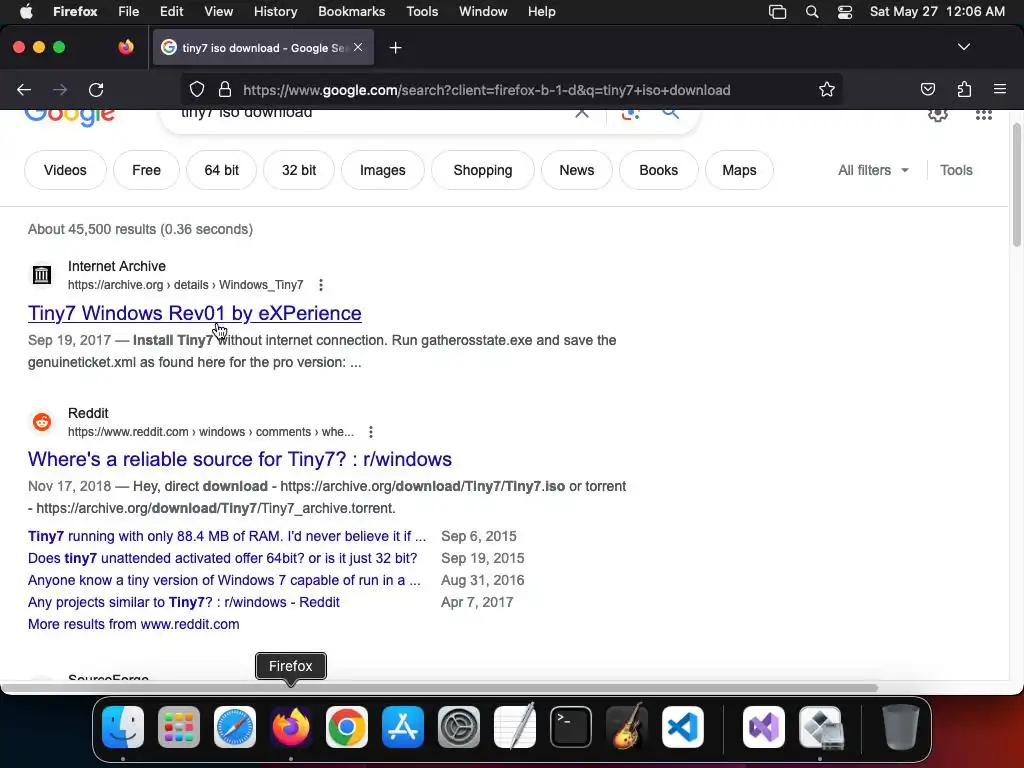Open Launchpad from the dock
Viewport: 1024px width, 768px height.
179,727
